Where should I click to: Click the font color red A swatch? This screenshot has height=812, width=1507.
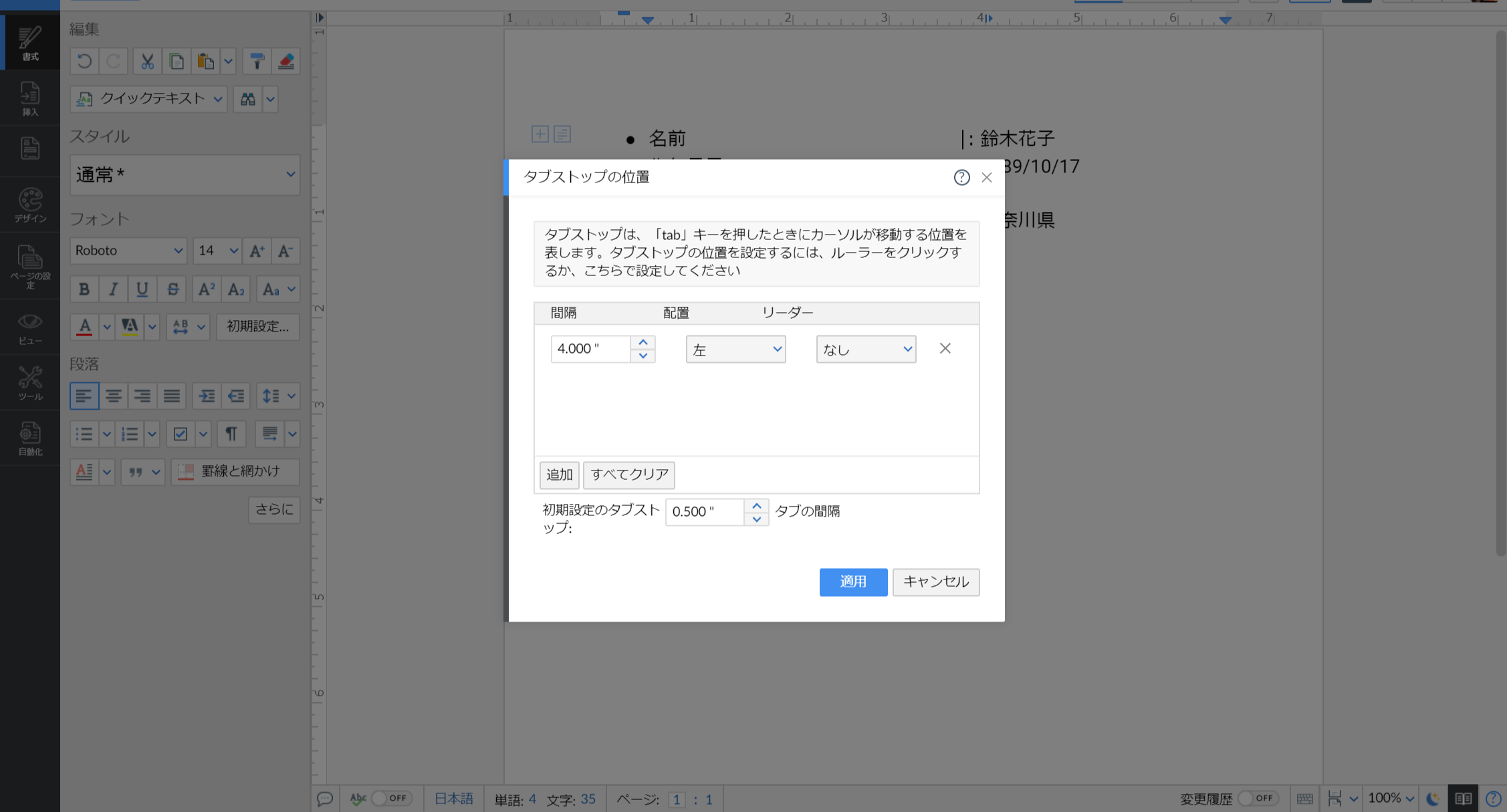click(84, 326)
